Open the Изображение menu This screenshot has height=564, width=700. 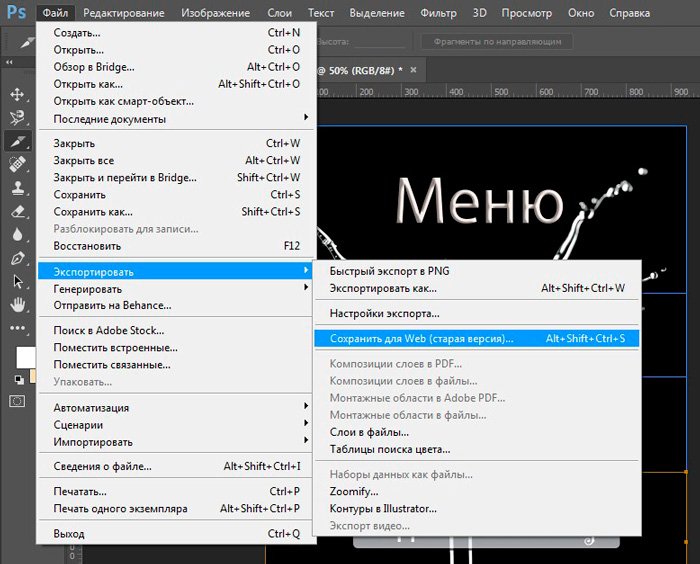(x=216, y=13)
